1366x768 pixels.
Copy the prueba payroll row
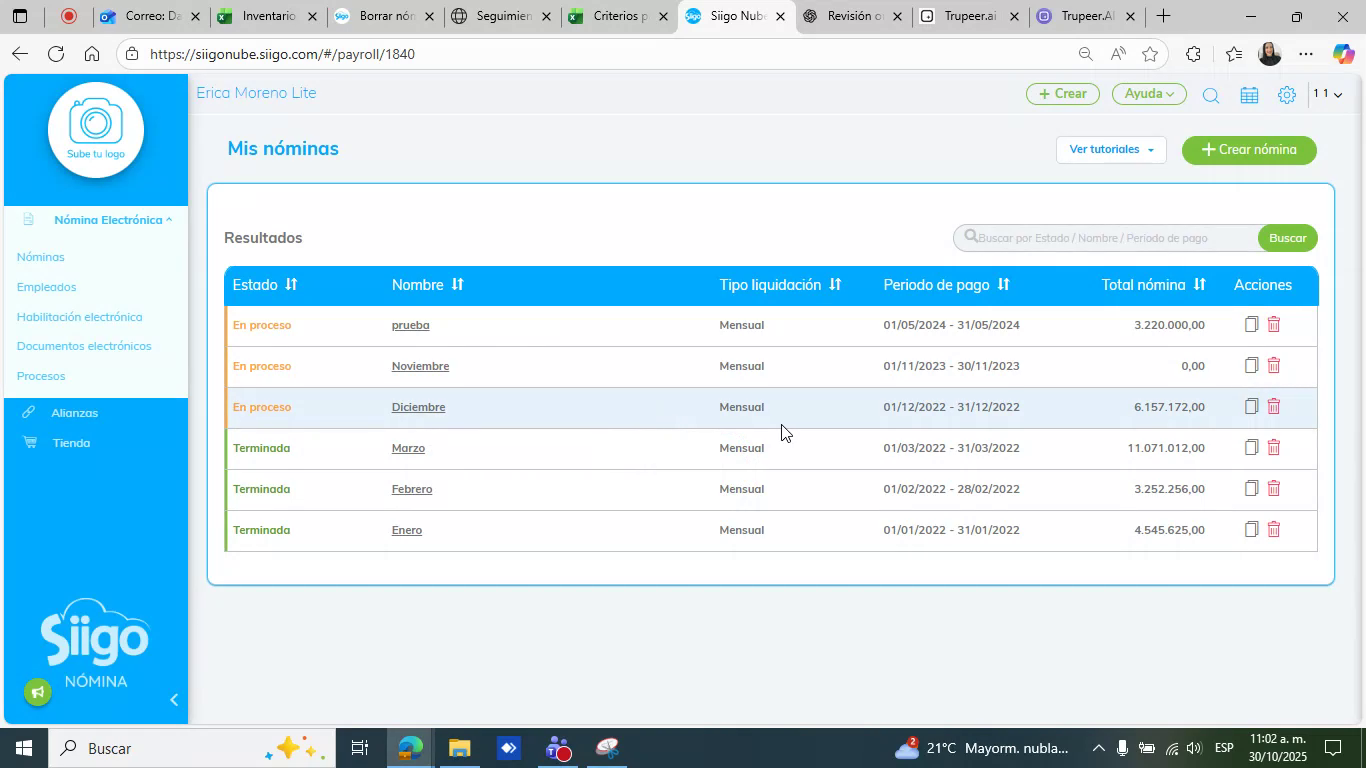[1251, 324]
